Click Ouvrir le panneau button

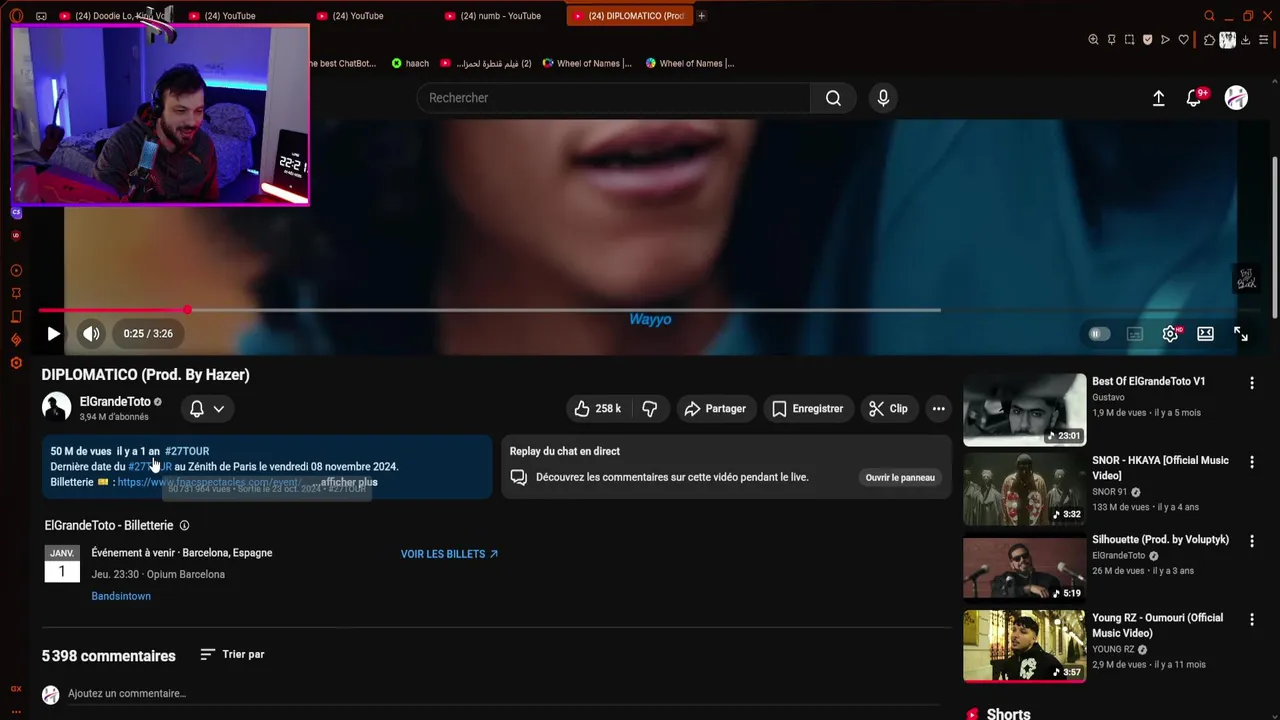[900, 478]
